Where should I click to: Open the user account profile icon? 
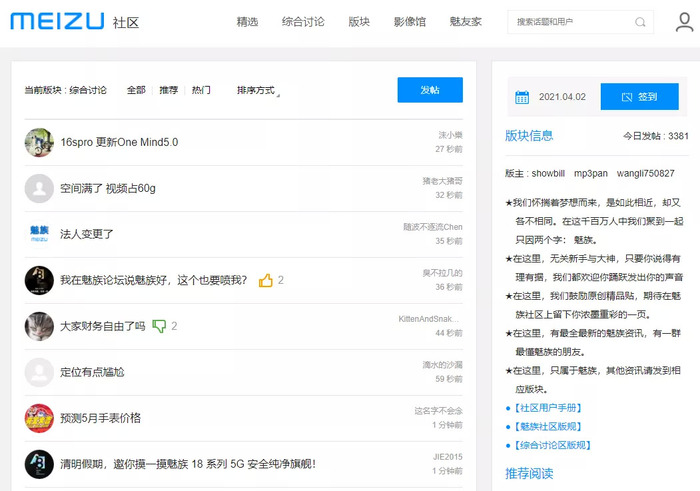(x=684, y=22)
